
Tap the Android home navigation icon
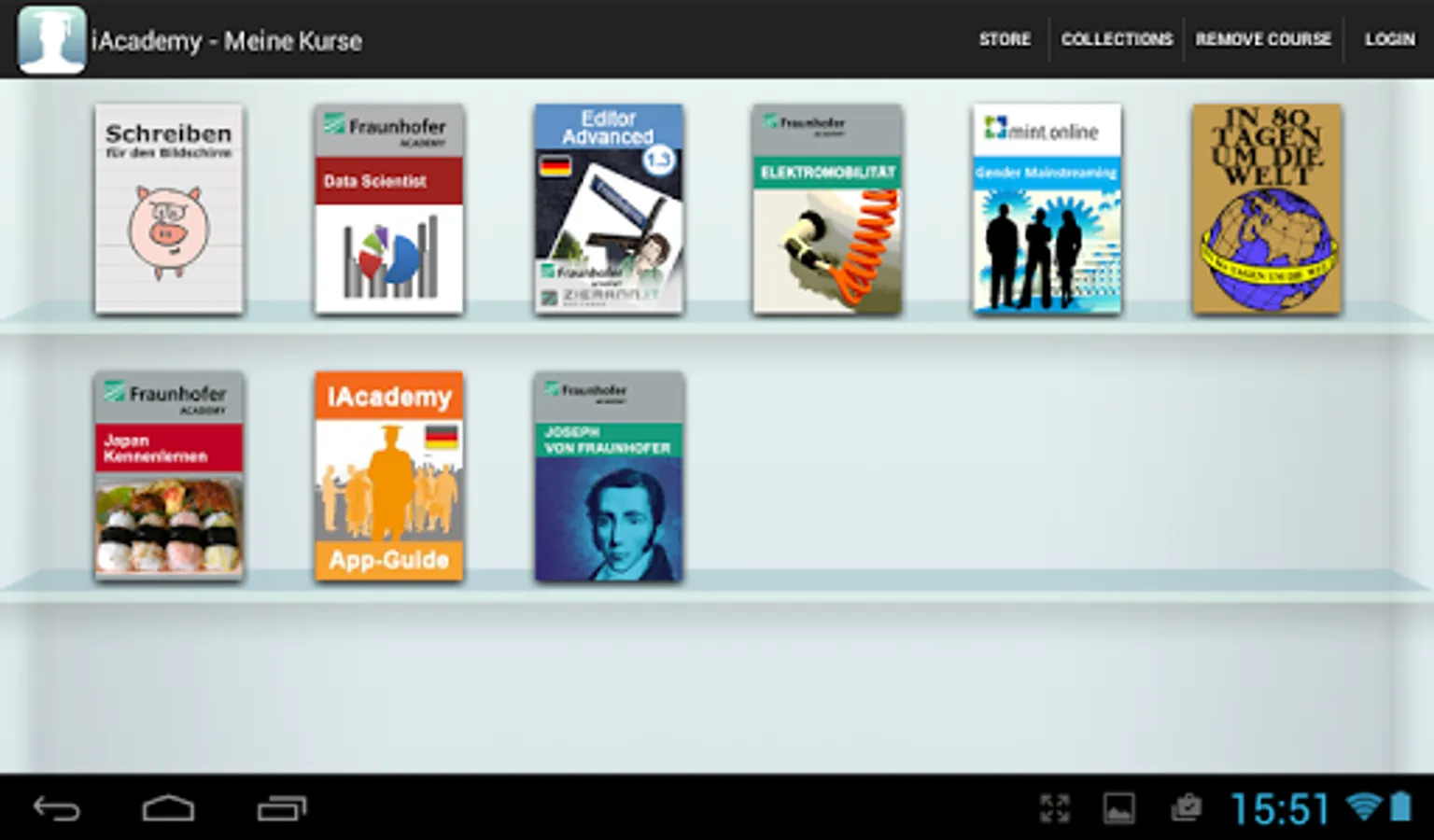[168, 808]
